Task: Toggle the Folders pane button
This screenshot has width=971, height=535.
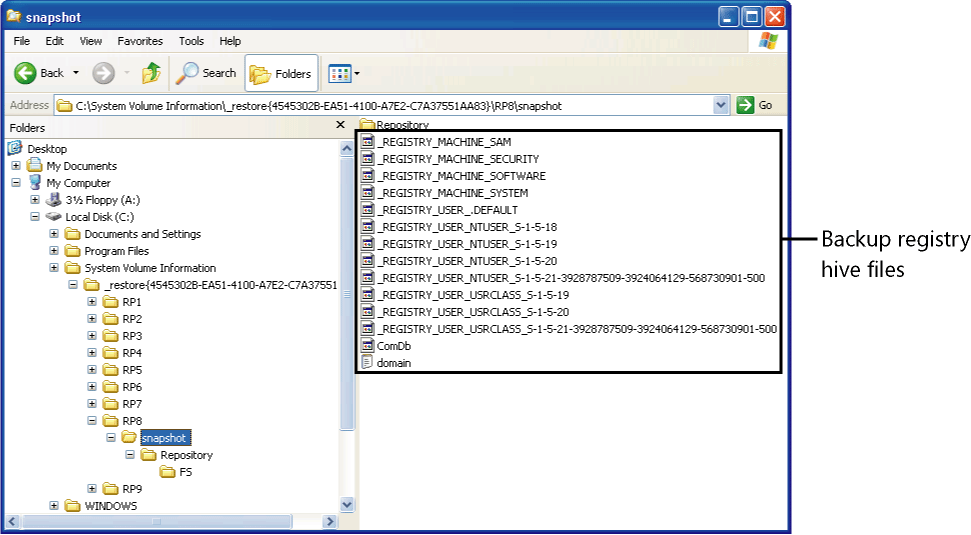Action: pos(281,74)
